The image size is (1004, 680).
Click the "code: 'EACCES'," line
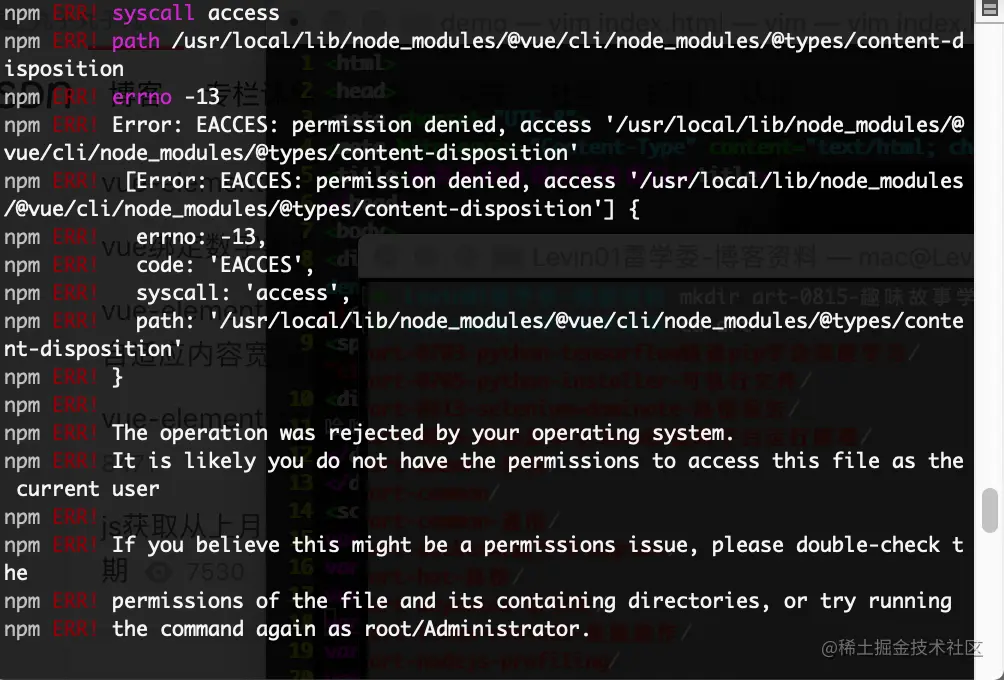click(225, 265)
